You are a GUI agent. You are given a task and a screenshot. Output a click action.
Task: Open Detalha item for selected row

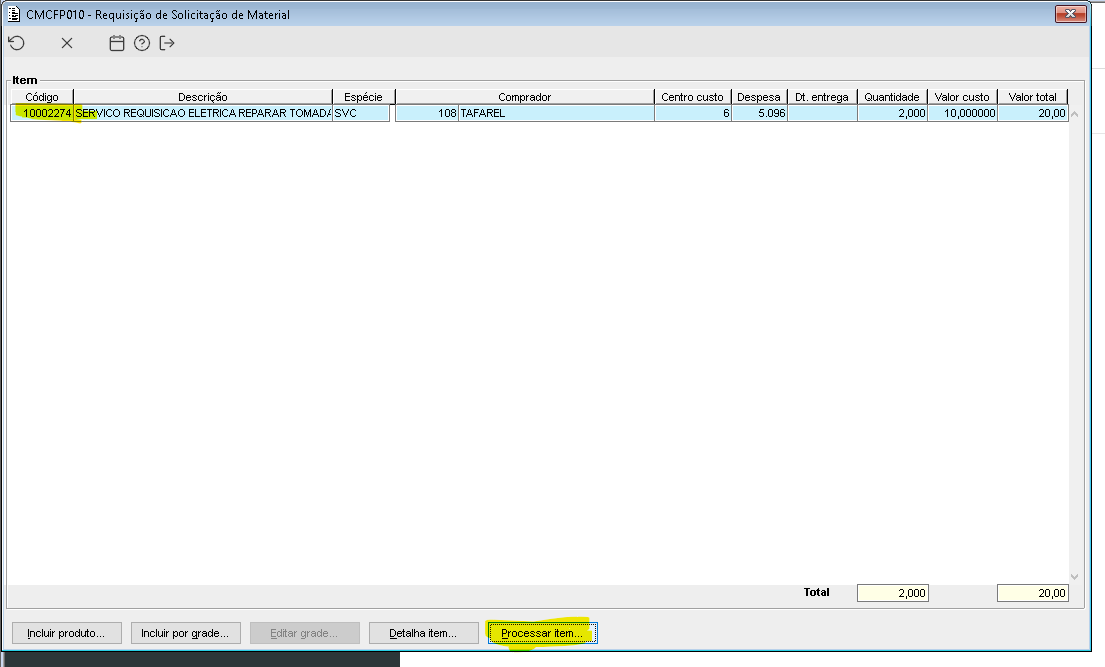coord(422,633)
